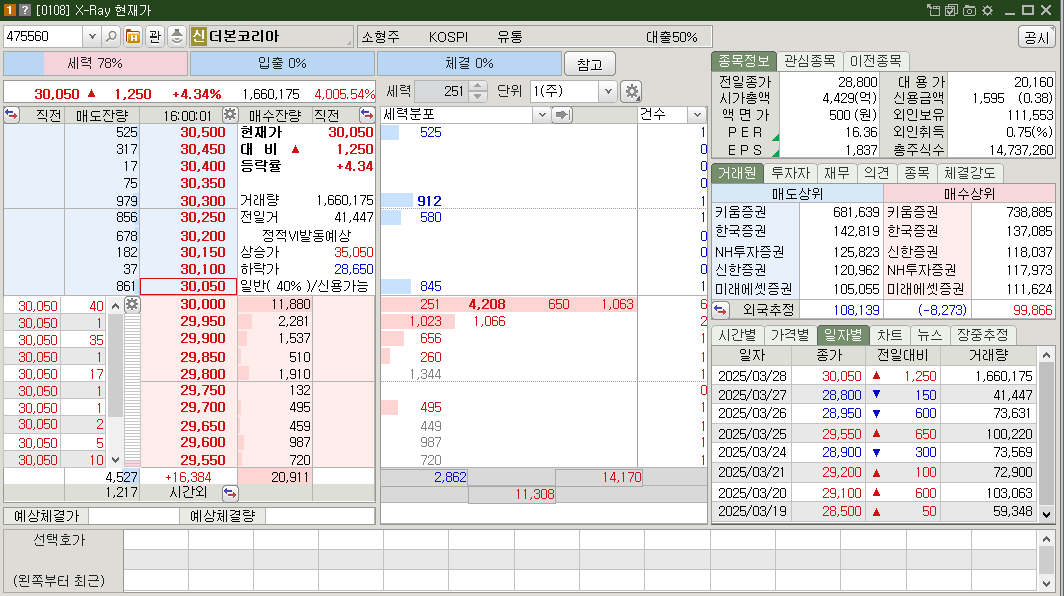
Task: Click the arrow button next to the 세력분포 dropdown
Action: [x=562, y=115]
